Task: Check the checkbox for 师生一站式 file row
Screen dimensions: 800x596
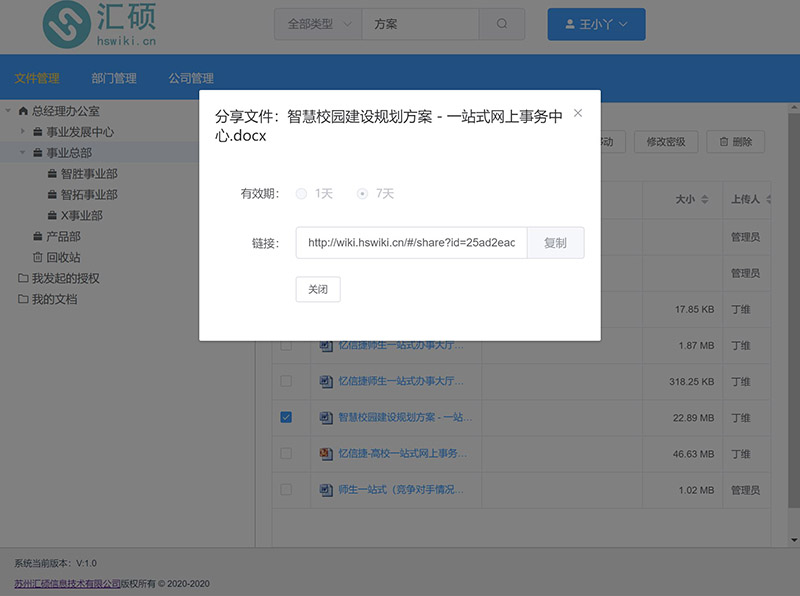Action: tap(286, 489)
